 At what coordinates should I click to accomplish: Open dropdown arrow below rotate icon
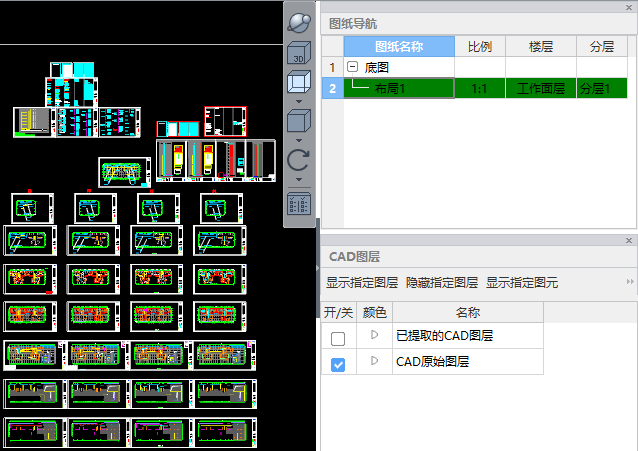click(299, 180)
